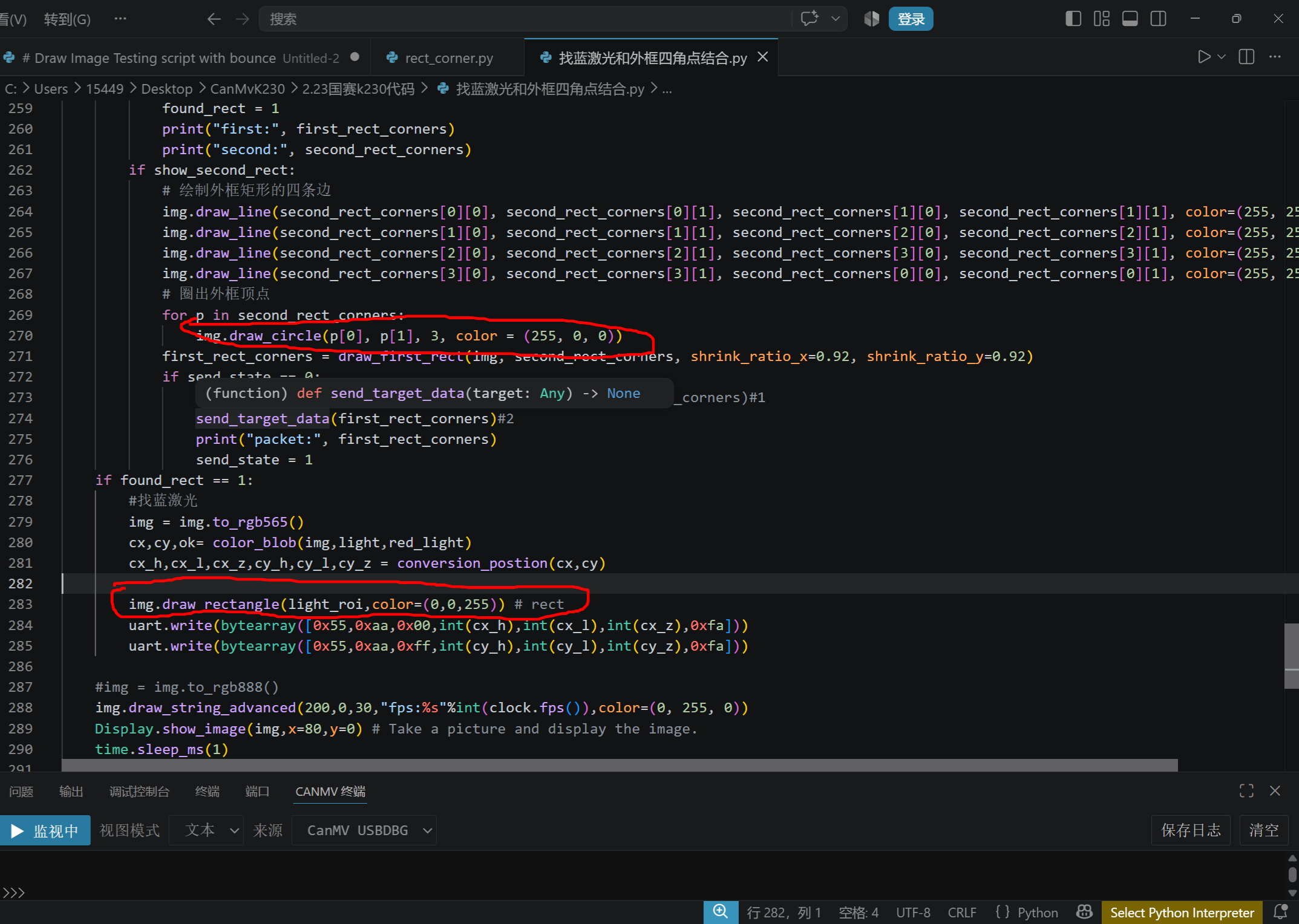
Task: Change line ending via CRLF
Action: pyautogui.click(x=962, y=913)
